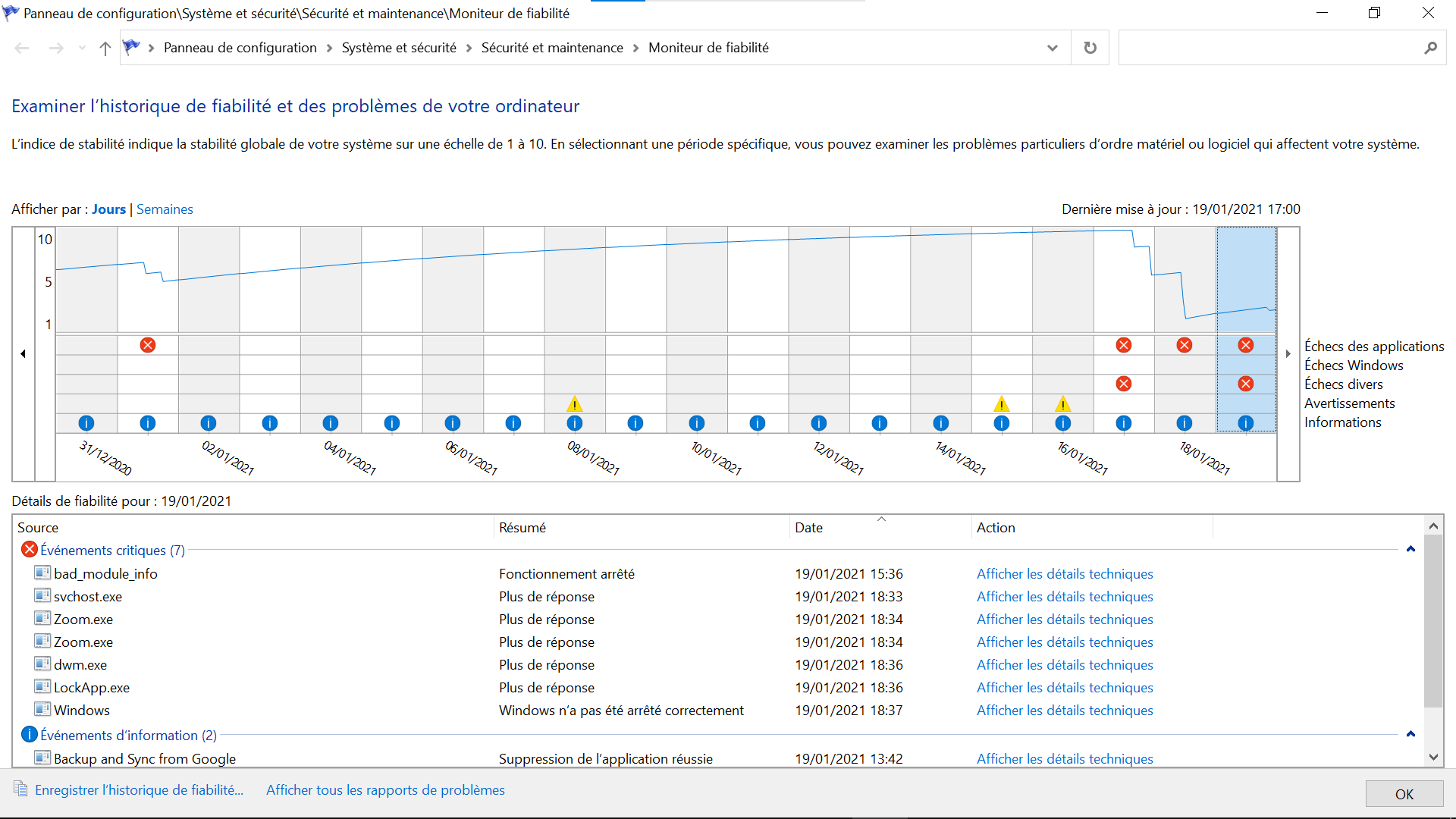This screenshot has width=1456, height=819.
Task: Click the information icon for 02/01/2021
Action: [x=209, y=423]
